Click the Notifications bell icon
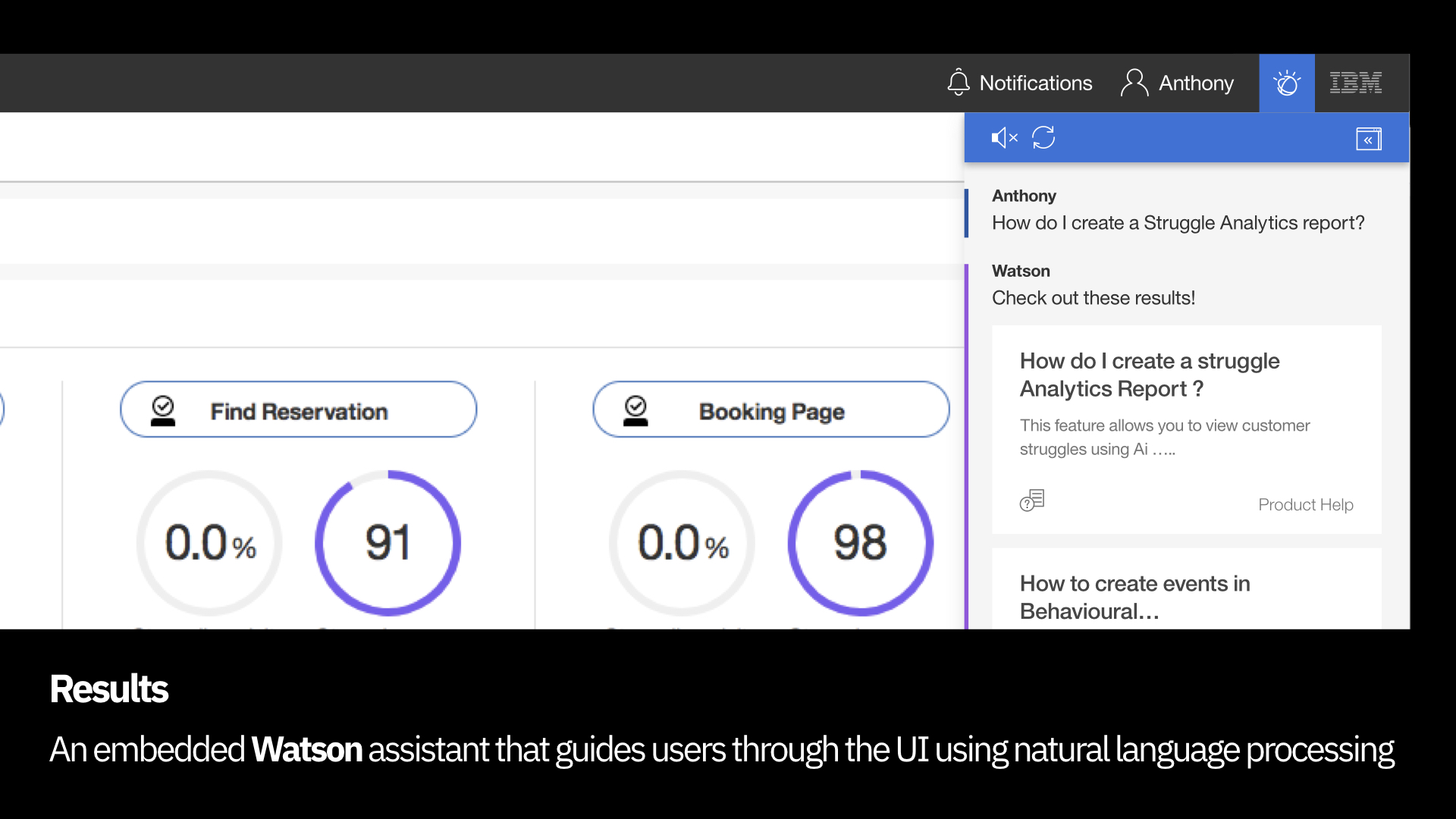The height and width of the screenshot is (819, 1456). click(959, 83)
